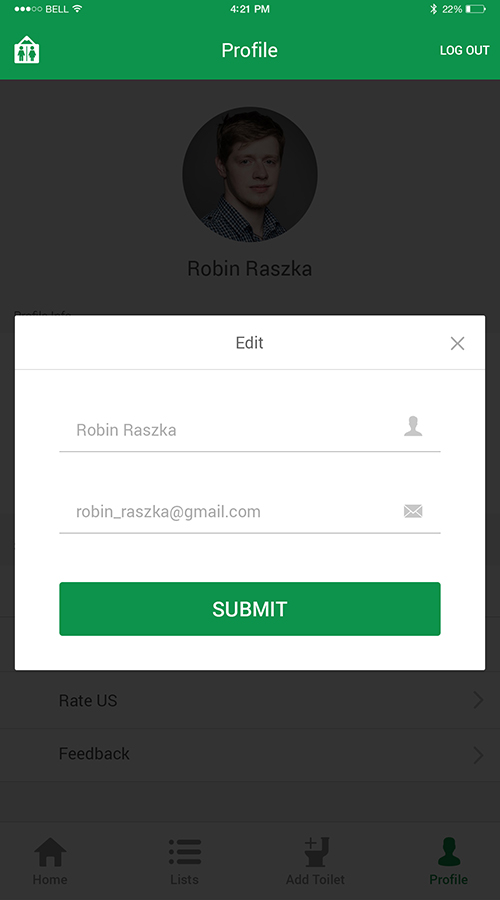Close the Edit dialog with X

click(457, 343)
